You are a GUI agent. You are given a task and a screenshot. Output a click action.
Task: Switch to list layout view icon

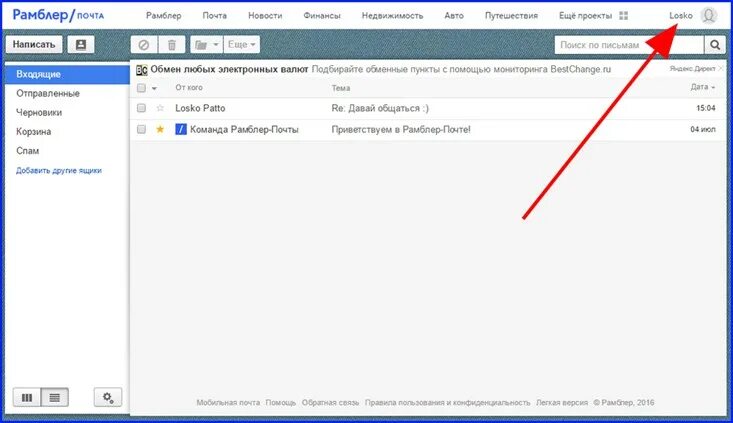pos(55,397)
